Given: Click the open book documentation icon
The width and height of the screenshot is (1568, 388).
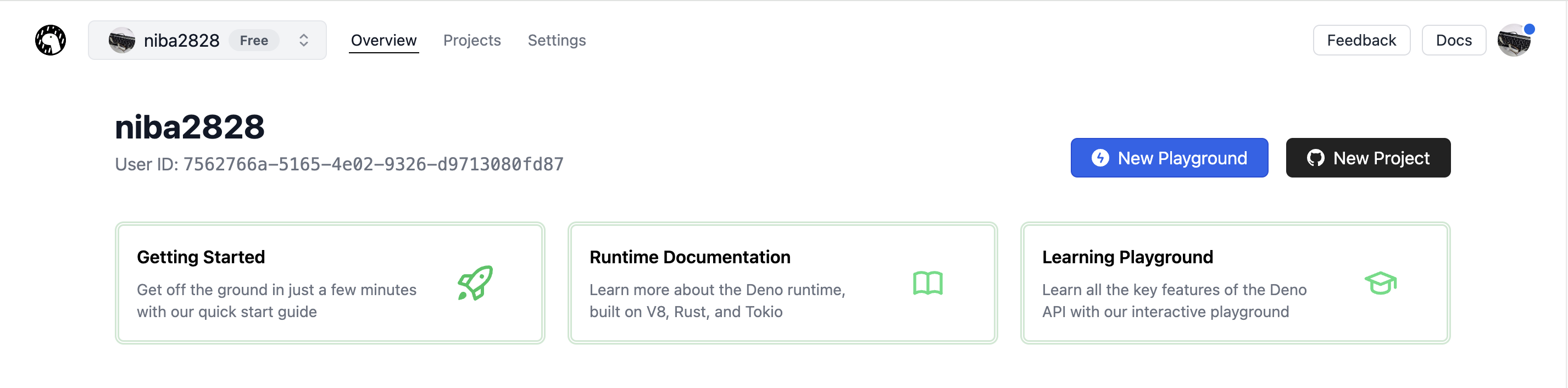Looking at the screenshot, I should tap(927, 283).
